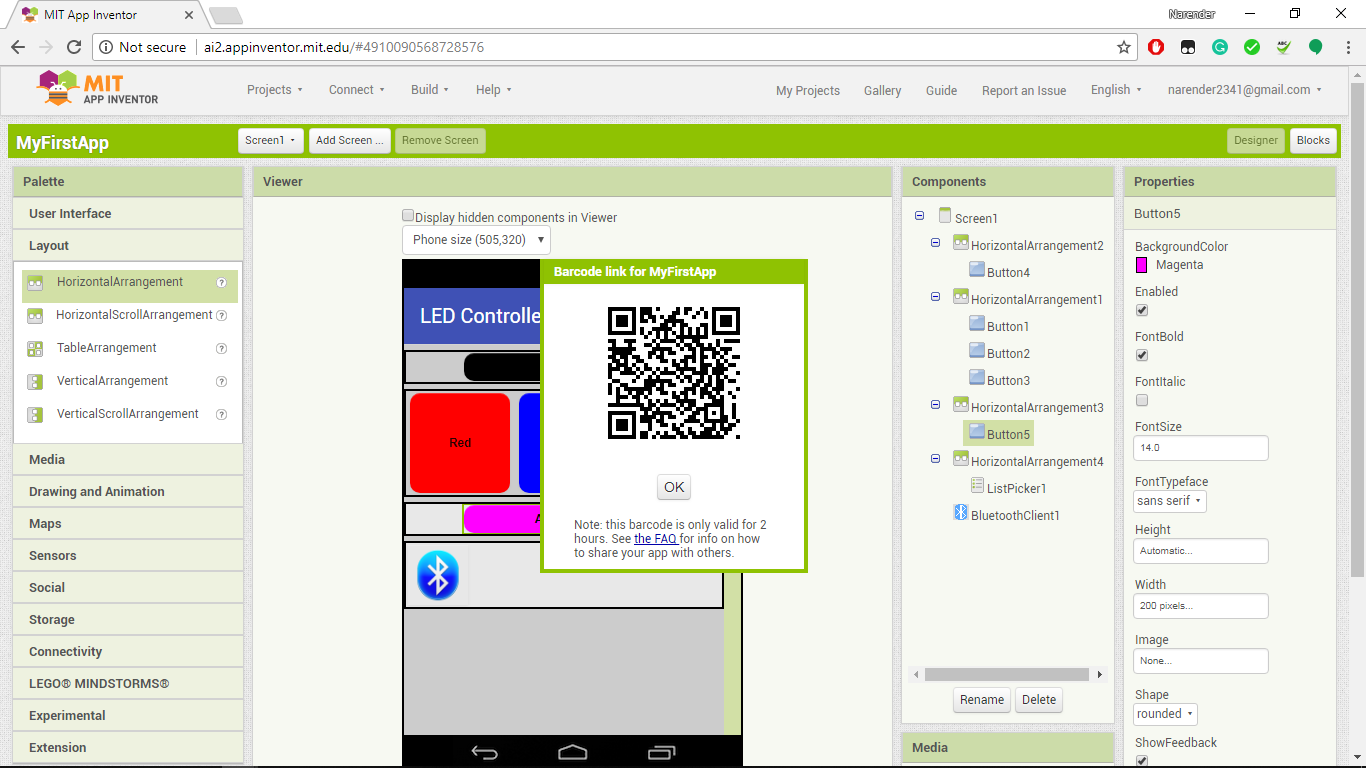
Task: Open the Magenta BackgroundColor swatch
Action: click(1141, 265)
